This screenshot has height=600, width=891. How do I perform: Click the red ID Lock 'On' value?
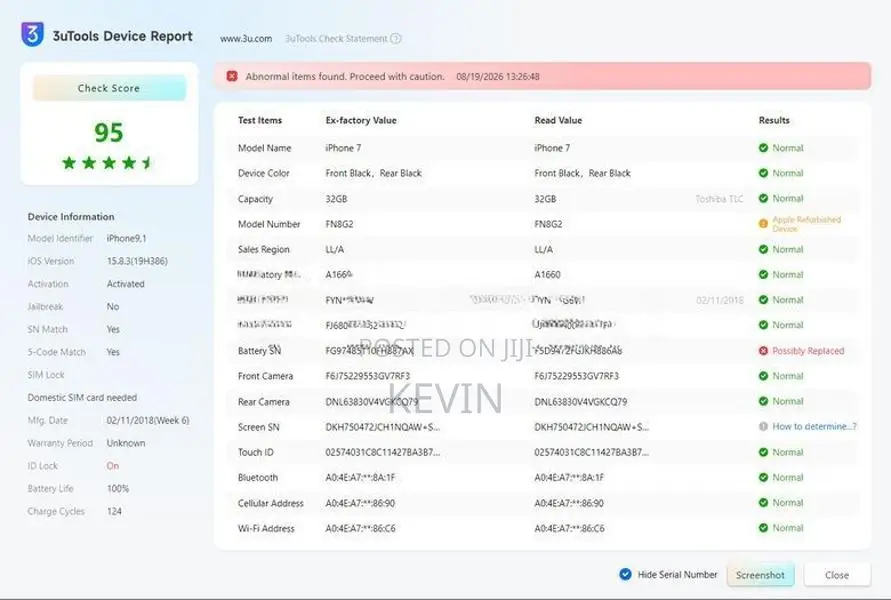pos(113,466)
